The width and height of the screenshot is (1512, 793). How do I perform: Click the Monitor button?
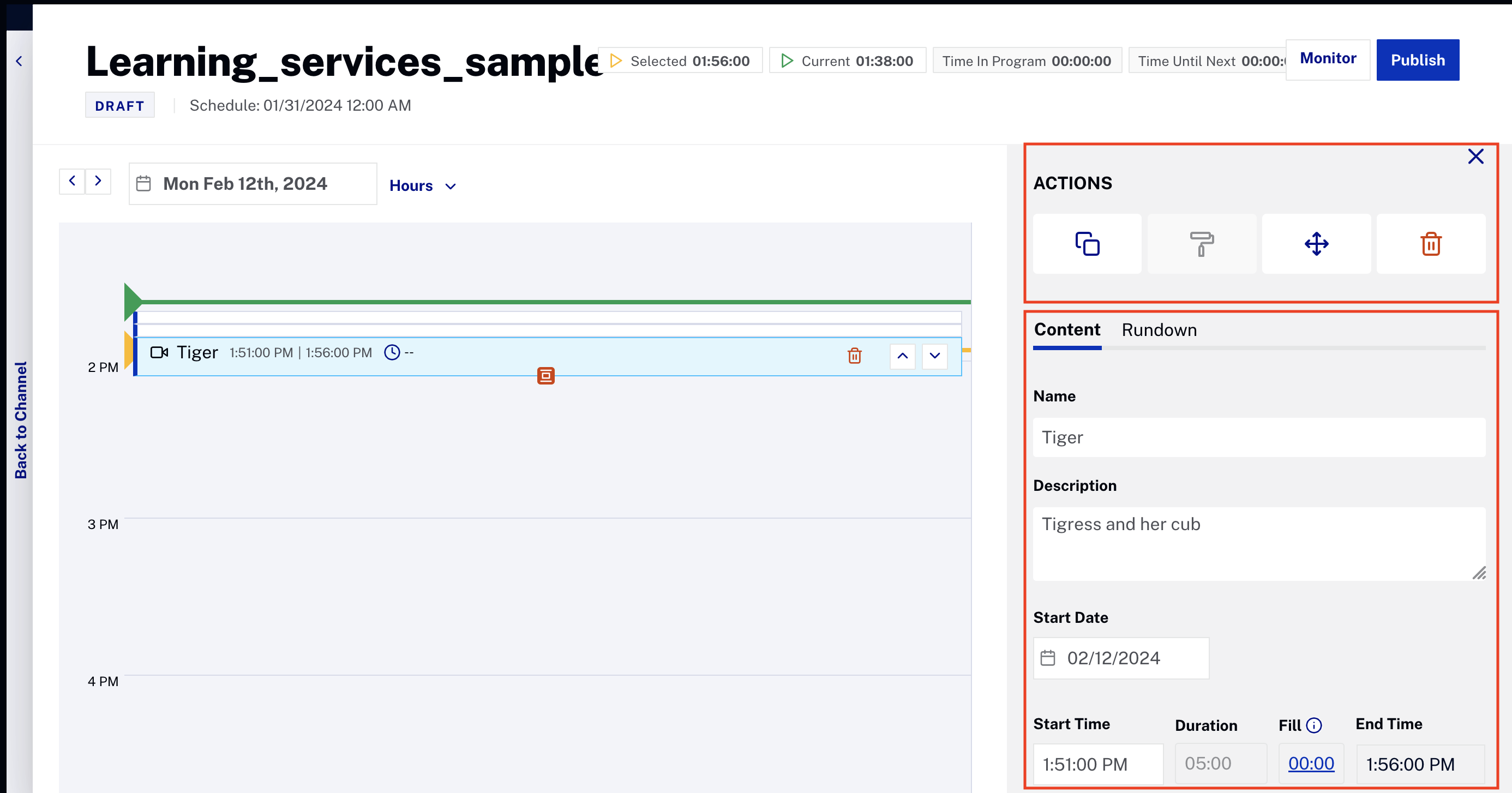click(1327, 59)
